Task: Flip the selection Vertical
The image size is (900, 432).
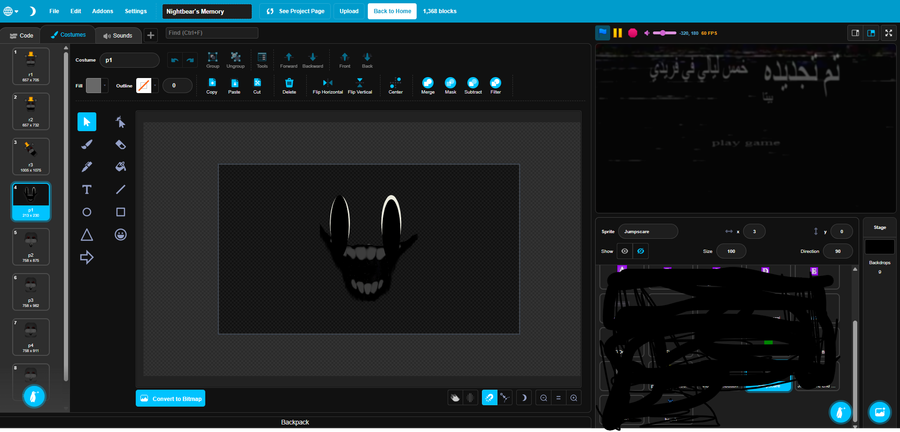Action: [360, 86]
